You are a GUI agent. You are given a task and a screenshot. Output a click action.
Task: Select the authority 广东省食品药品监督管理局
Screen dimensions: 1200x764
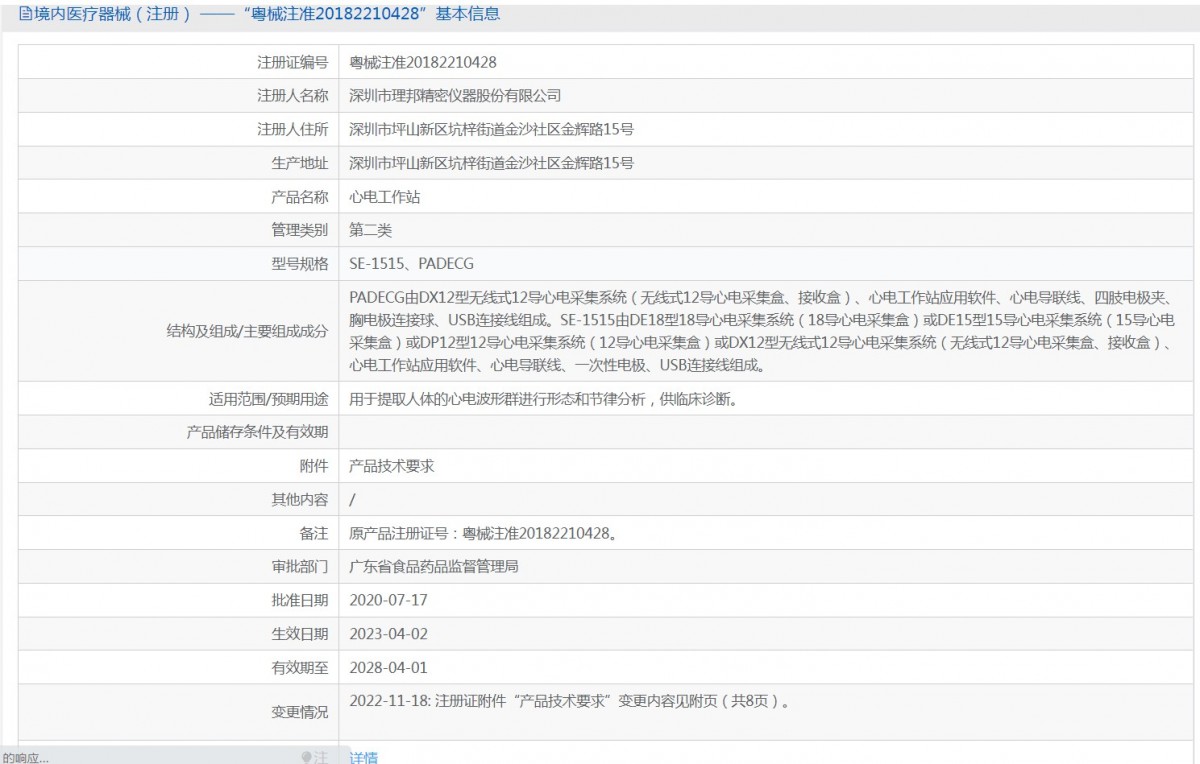point(433,567)
